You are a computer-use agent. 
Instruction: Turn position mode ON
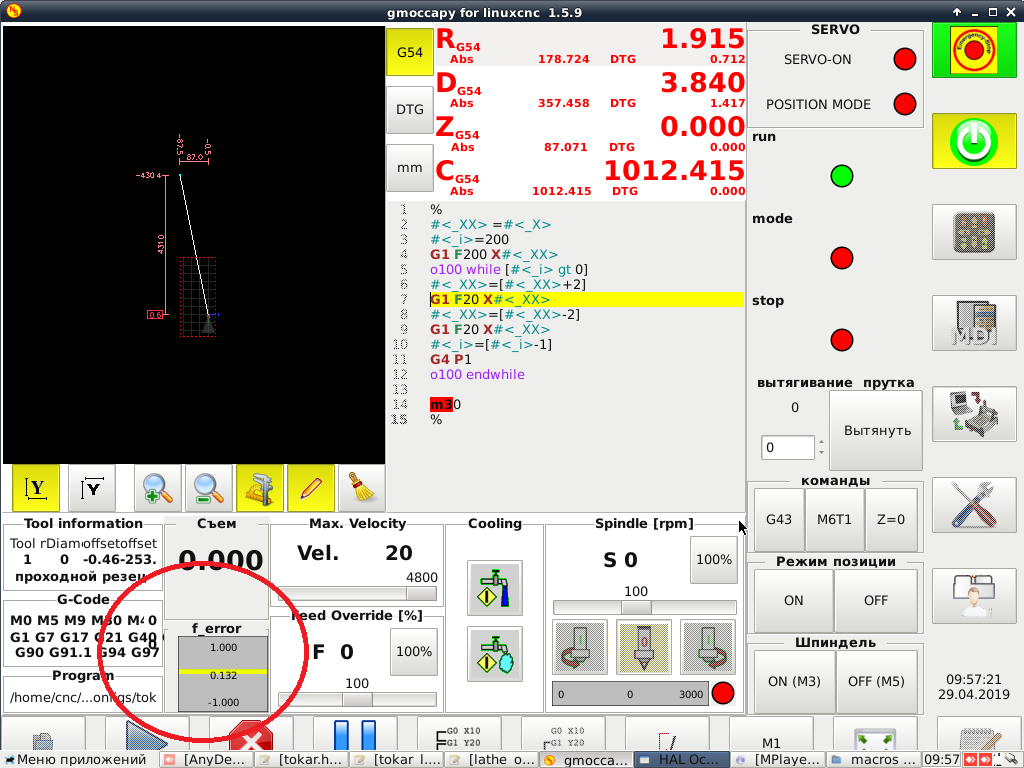pyautogui.click(x=793, y=600)
